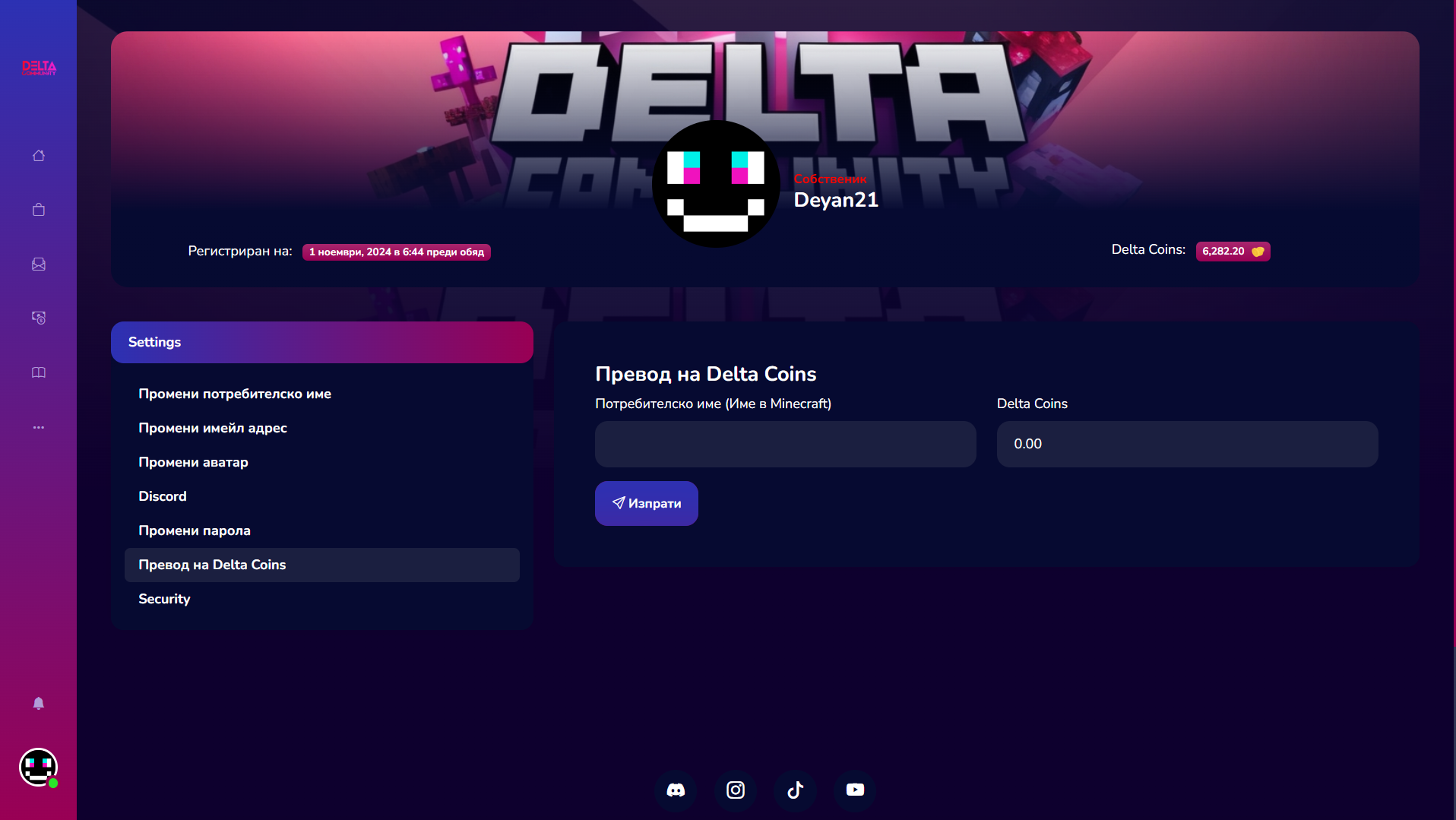The width and height of the screenshot is (1456, 820).
Task: Open the envelope messages icon
Action: click(x=39, y=264)
